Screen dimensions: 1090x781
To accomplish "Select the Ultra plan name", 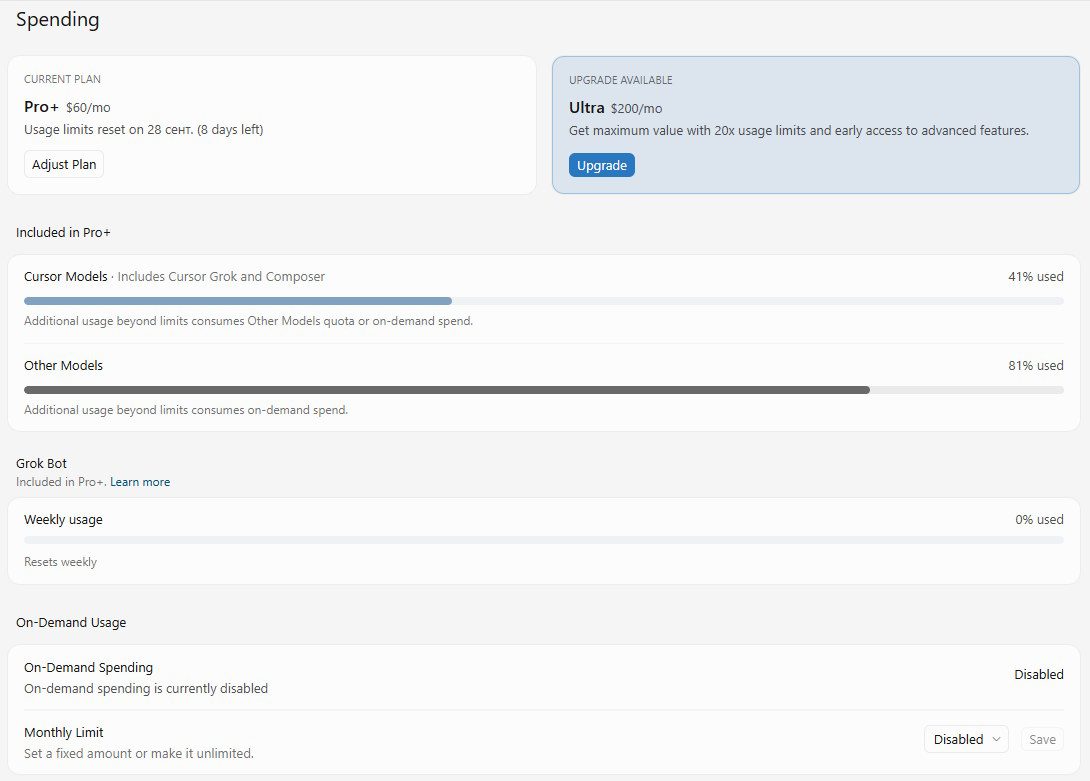I will pos(587,108).
